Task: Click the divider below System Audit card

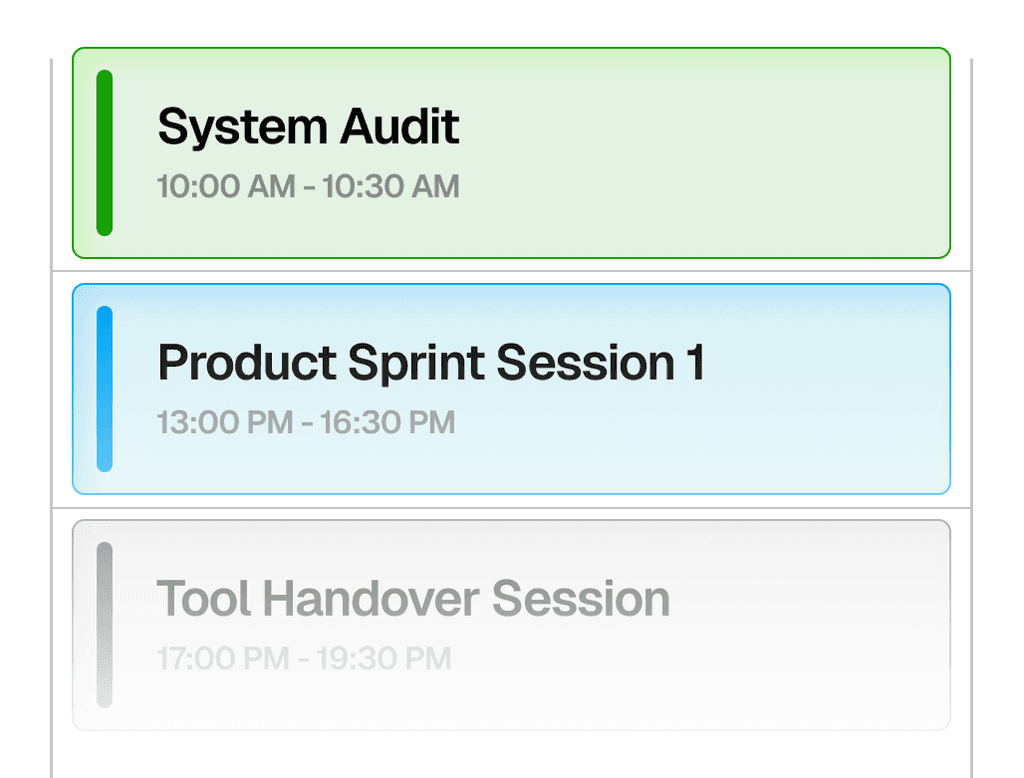Action: click(x=511, y=270)
